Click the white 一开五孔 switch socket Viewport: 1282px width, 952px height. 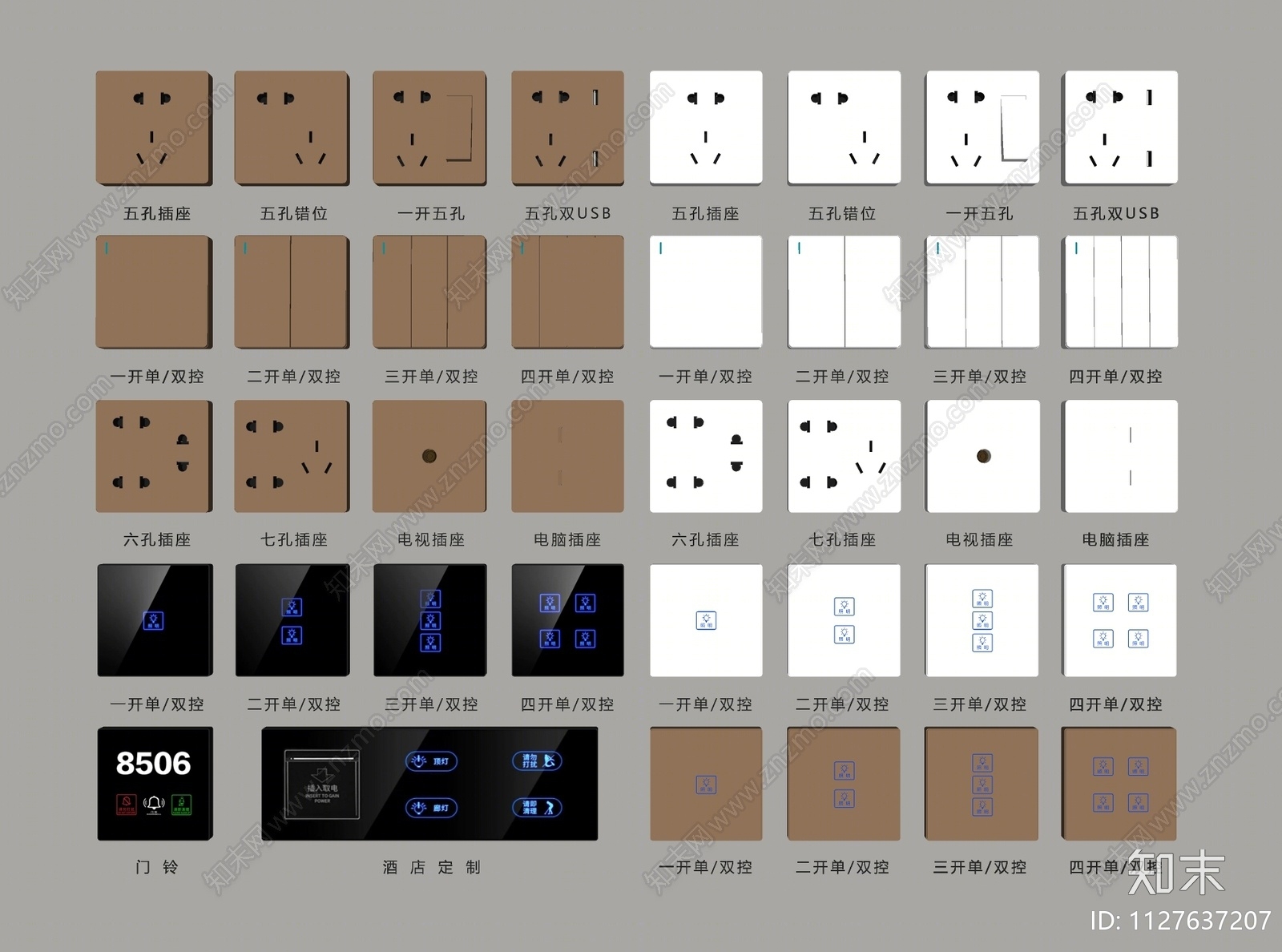click(982, 128)
